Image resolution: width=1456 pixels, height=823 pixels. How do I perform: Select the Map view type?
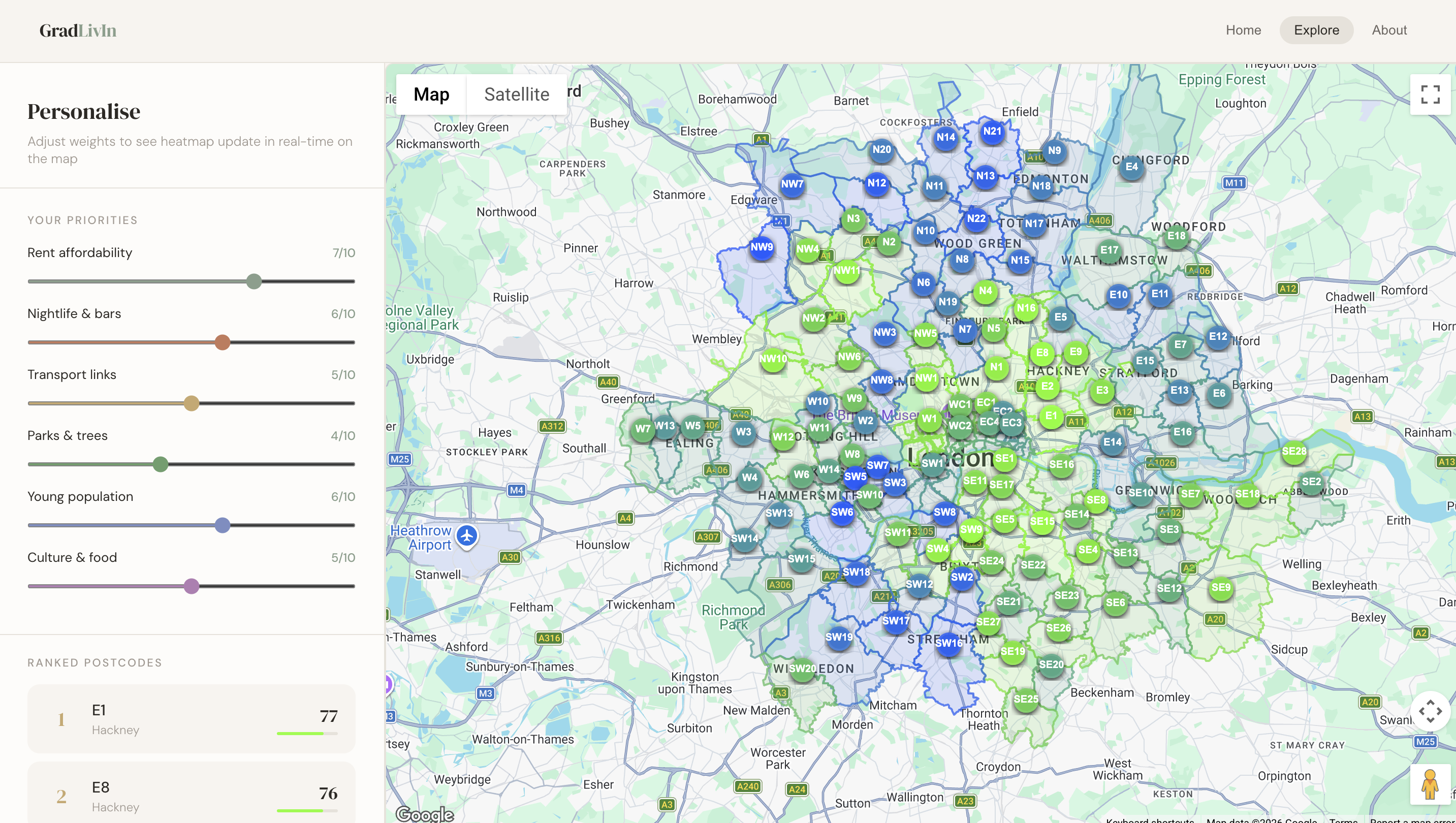431,94
